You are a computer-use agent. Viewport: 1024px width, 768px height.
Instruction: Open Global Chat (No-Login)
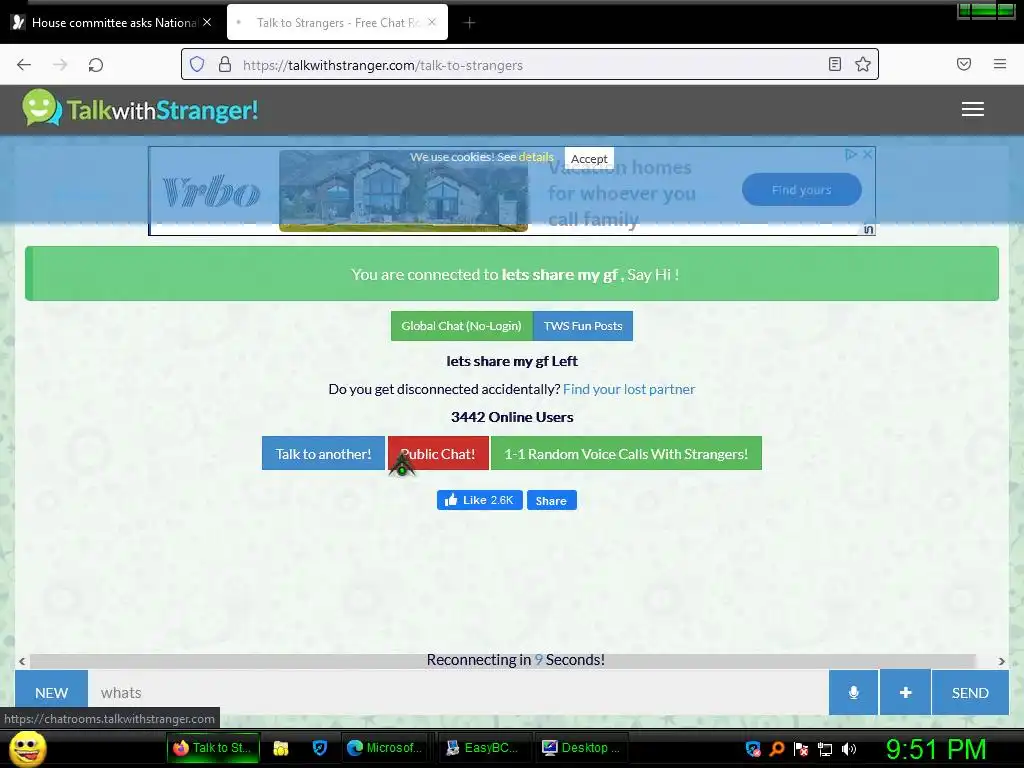pos(462,326)
